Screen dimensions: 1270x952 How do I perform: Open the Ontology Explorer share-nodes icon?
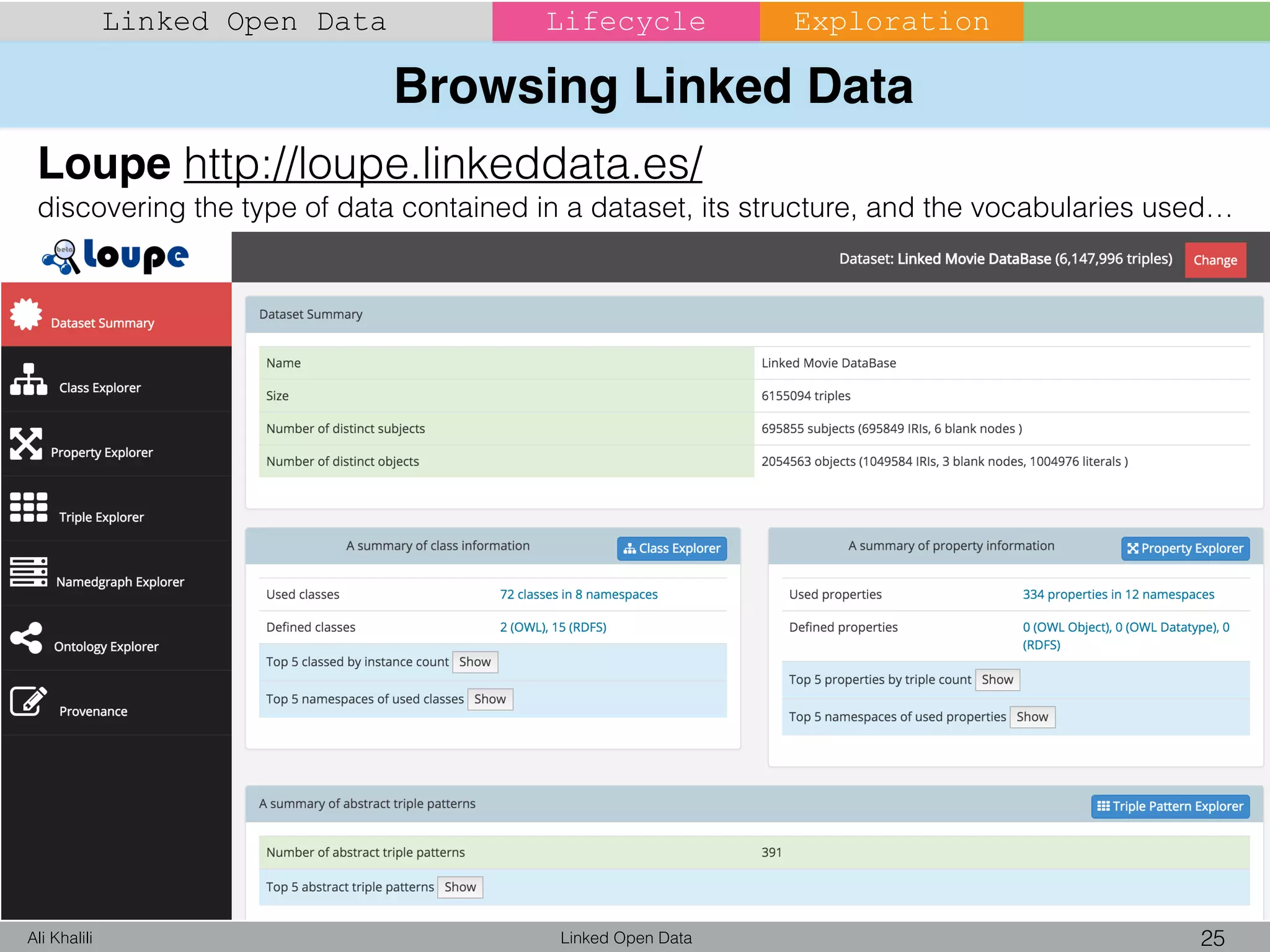point(26,638)
